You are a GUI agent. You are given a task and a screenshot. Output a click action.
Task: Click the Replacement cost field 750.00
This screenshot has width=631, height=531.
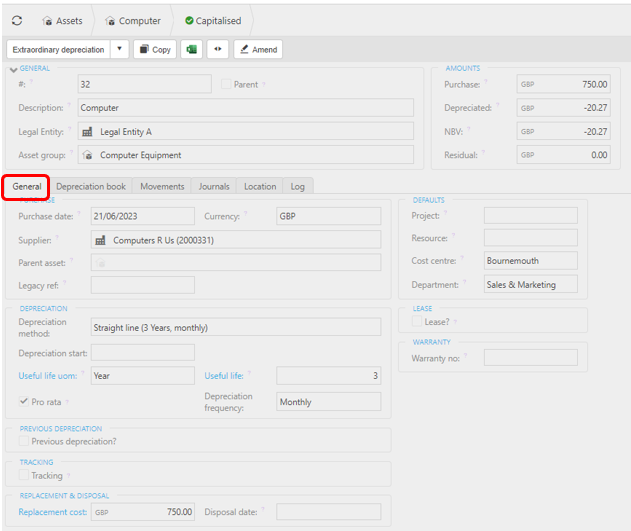pos(143,512)
